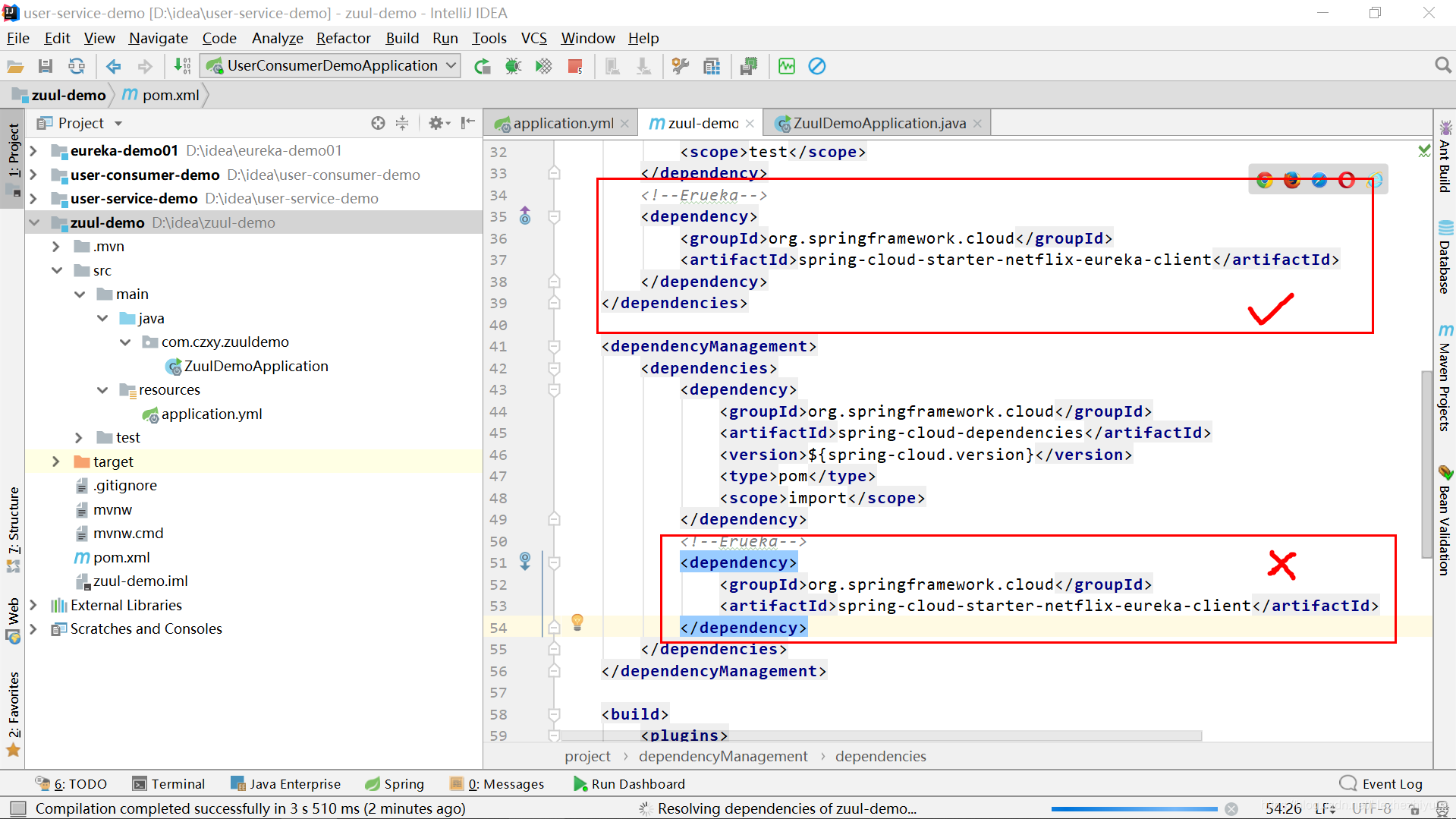Open Project panel gear settings

coord(439,123)
